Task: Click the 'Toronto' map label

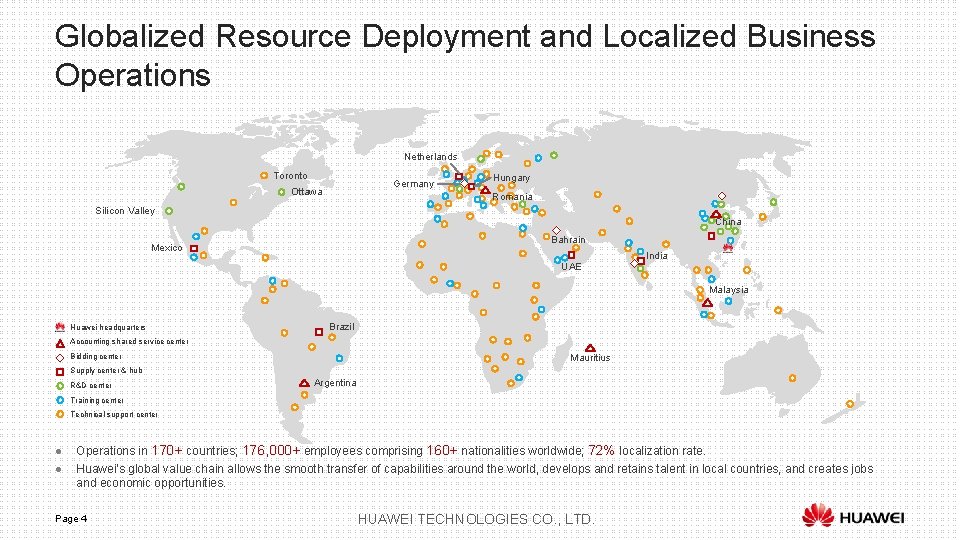Action: tap(290, 176)
